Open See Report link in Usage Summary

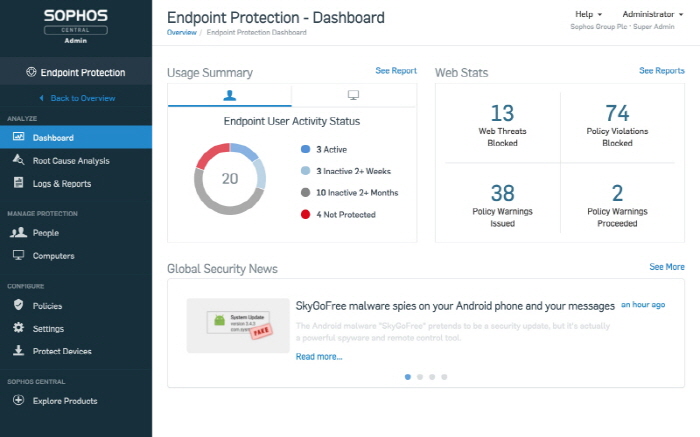[x=396, y=71]
